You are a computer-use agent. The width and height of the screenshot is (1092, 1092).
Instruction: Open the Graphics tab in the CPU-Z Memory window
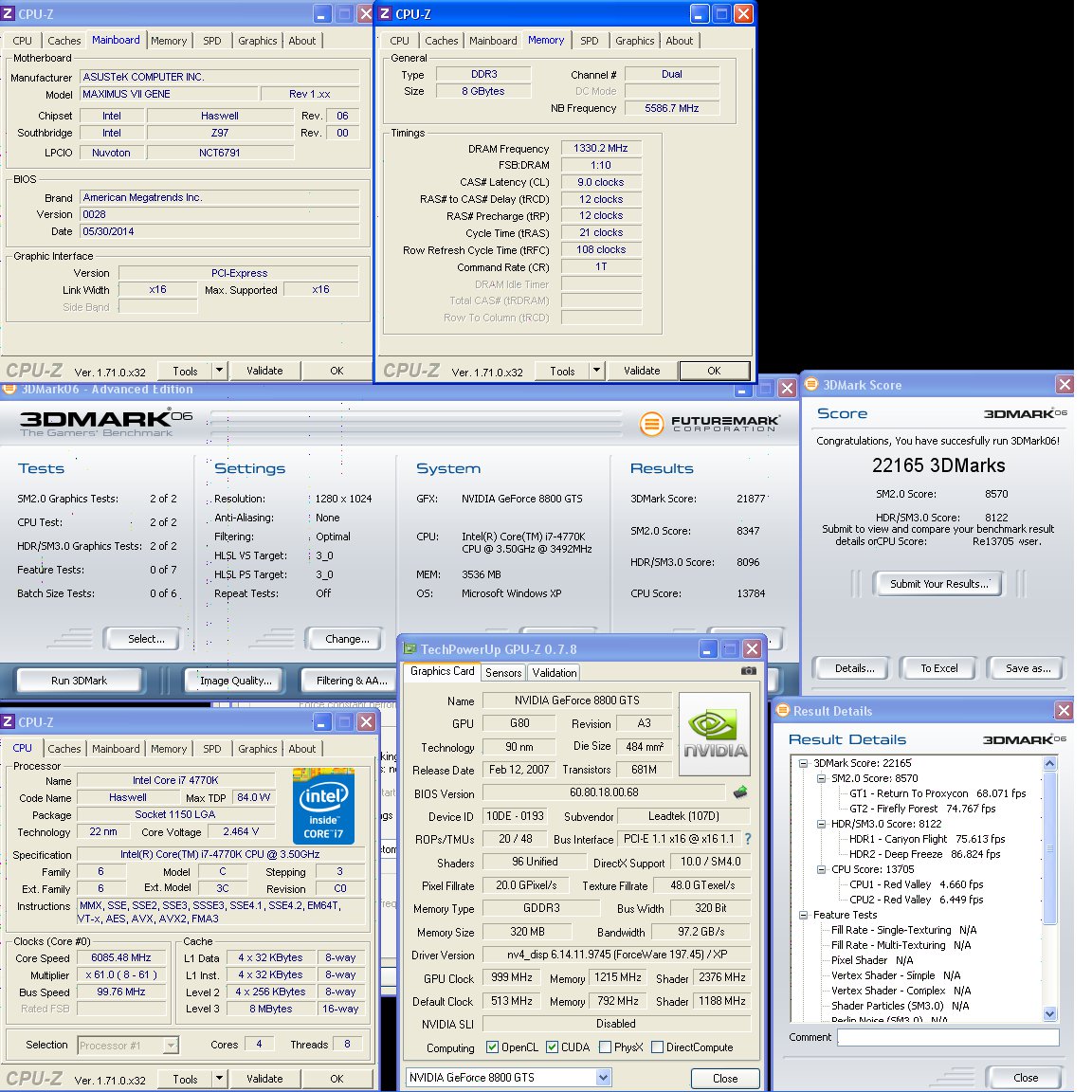[634, 41]
